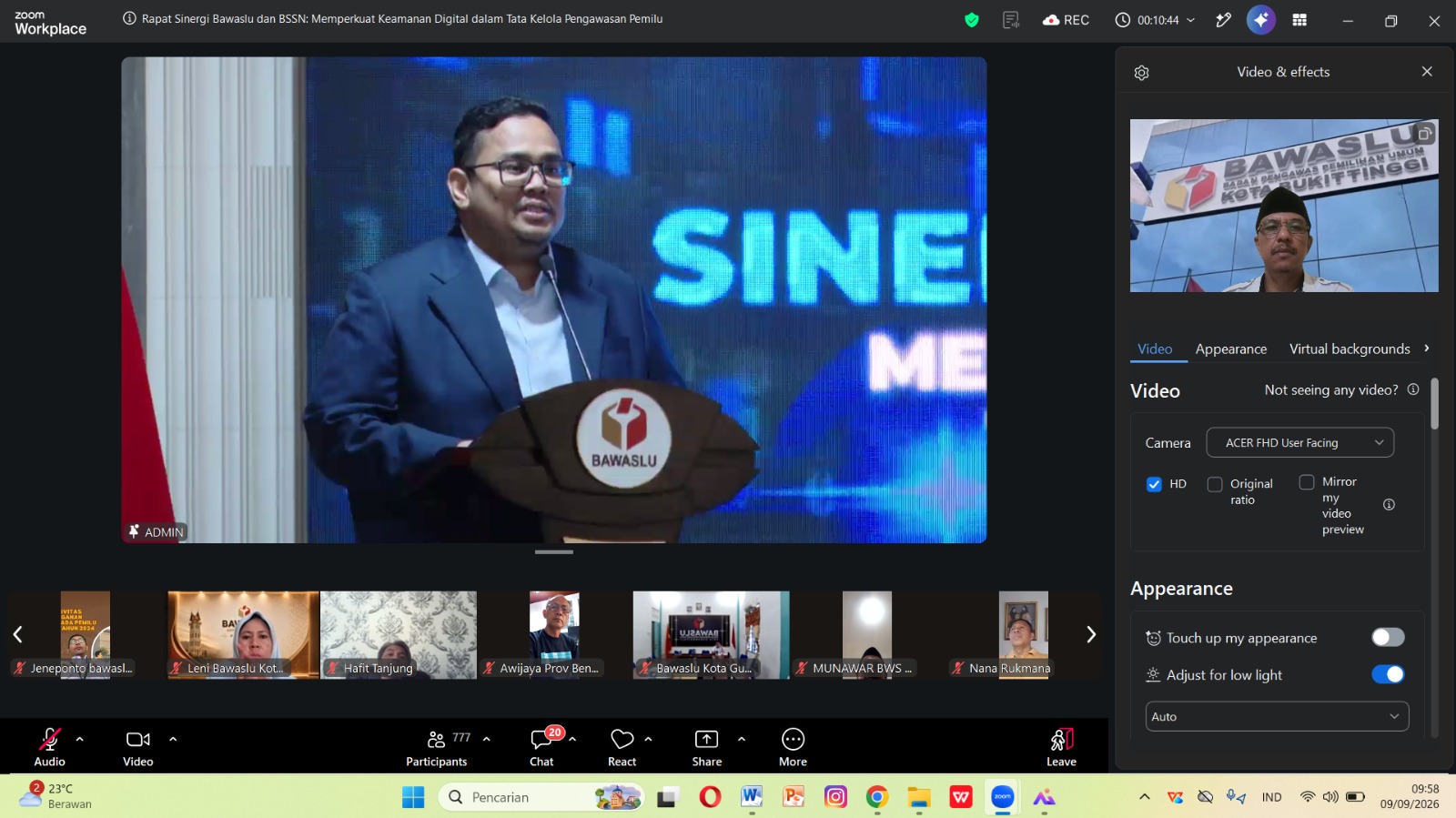Click the Not seeing any video? link
This screenshot has height=818, width=1456.
1331,390
